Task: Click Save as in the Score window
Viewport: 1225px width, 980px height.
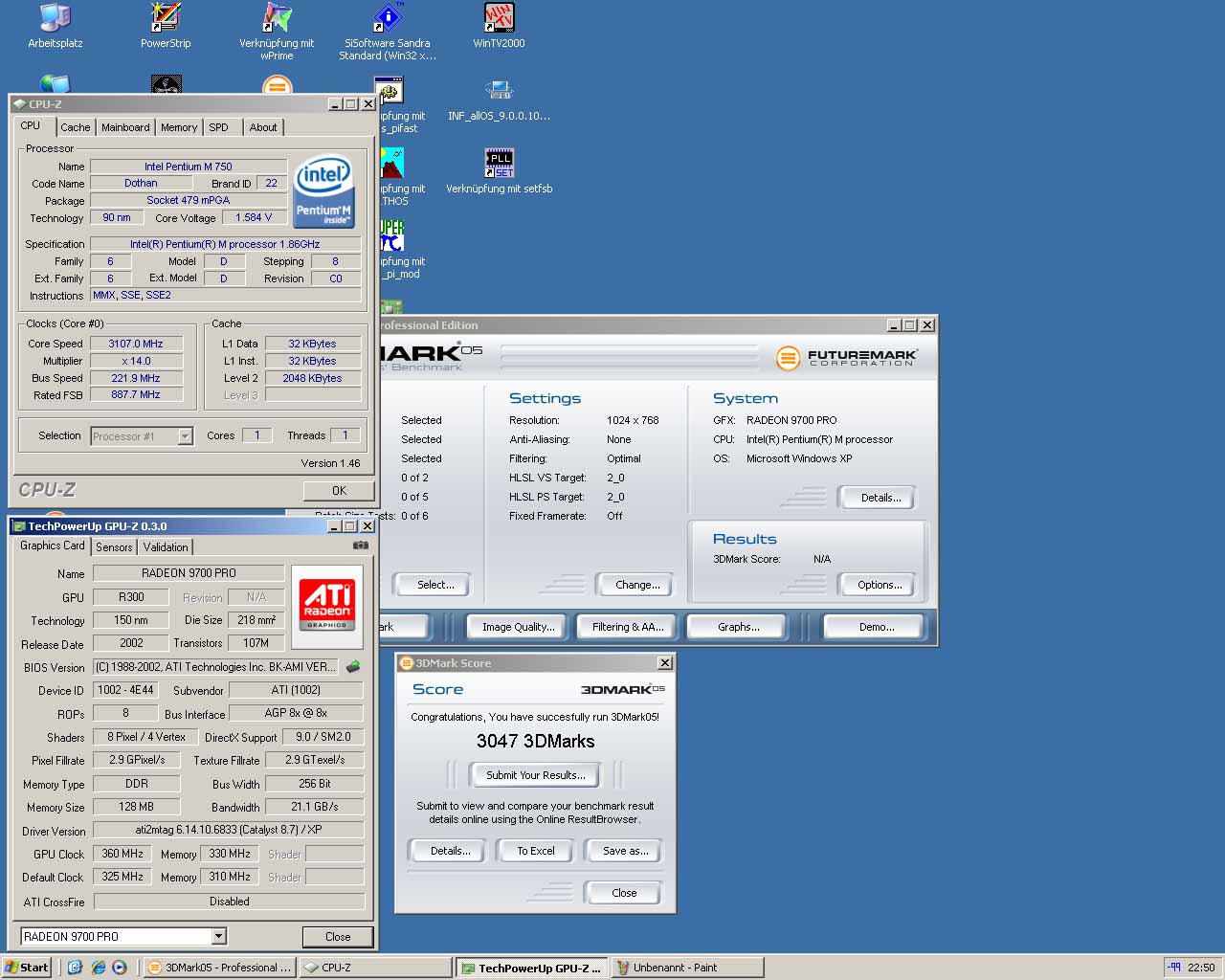Action: tap(625, 851)
